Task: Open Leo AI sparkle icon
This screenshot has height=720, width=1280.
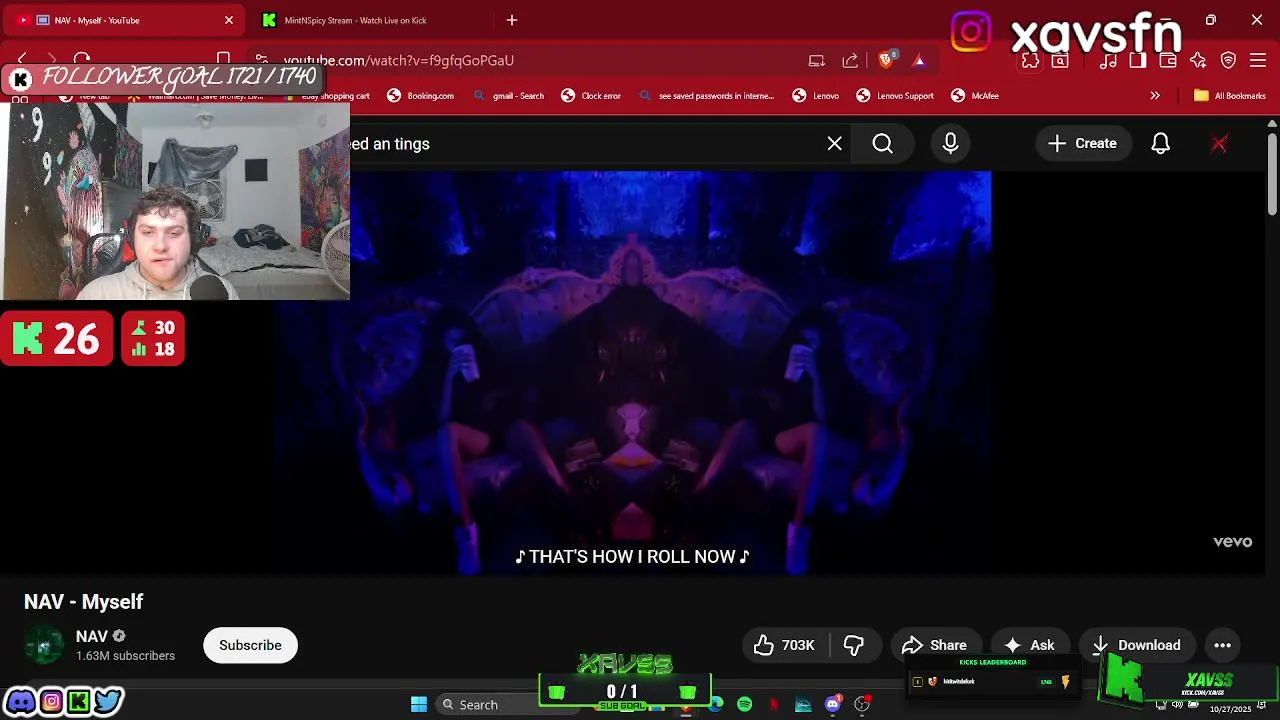Action: pos(1198,60)
